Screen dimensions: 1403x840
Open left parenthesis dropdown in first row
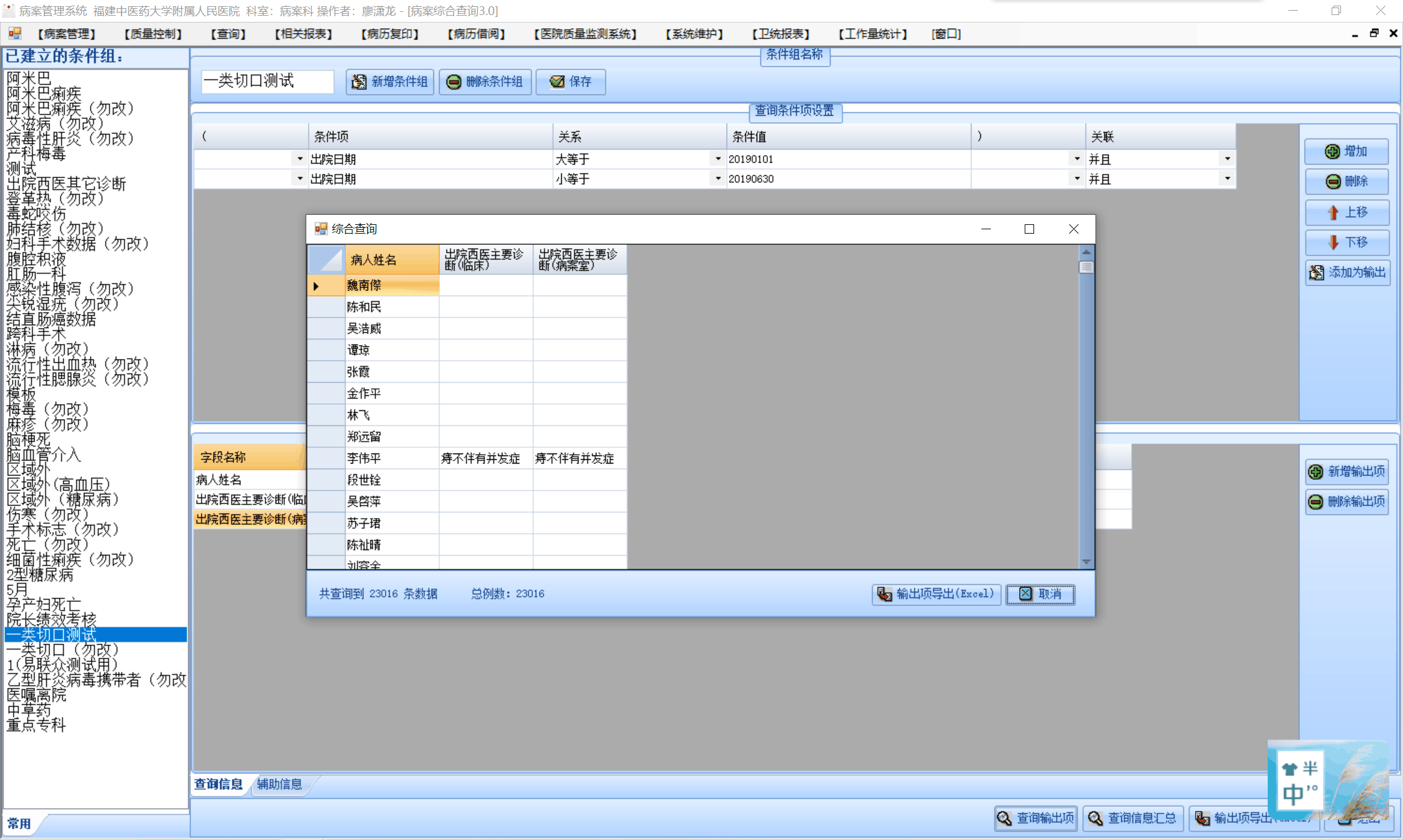coord(299,159)
